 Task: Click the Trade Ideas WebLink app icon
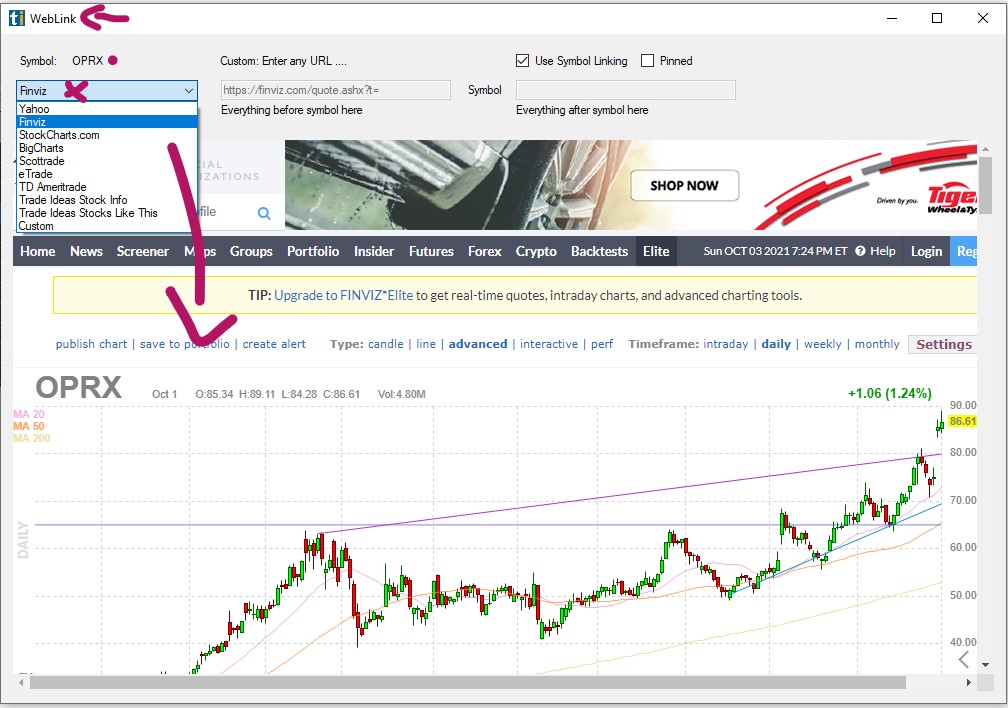[x=17, y=18]
